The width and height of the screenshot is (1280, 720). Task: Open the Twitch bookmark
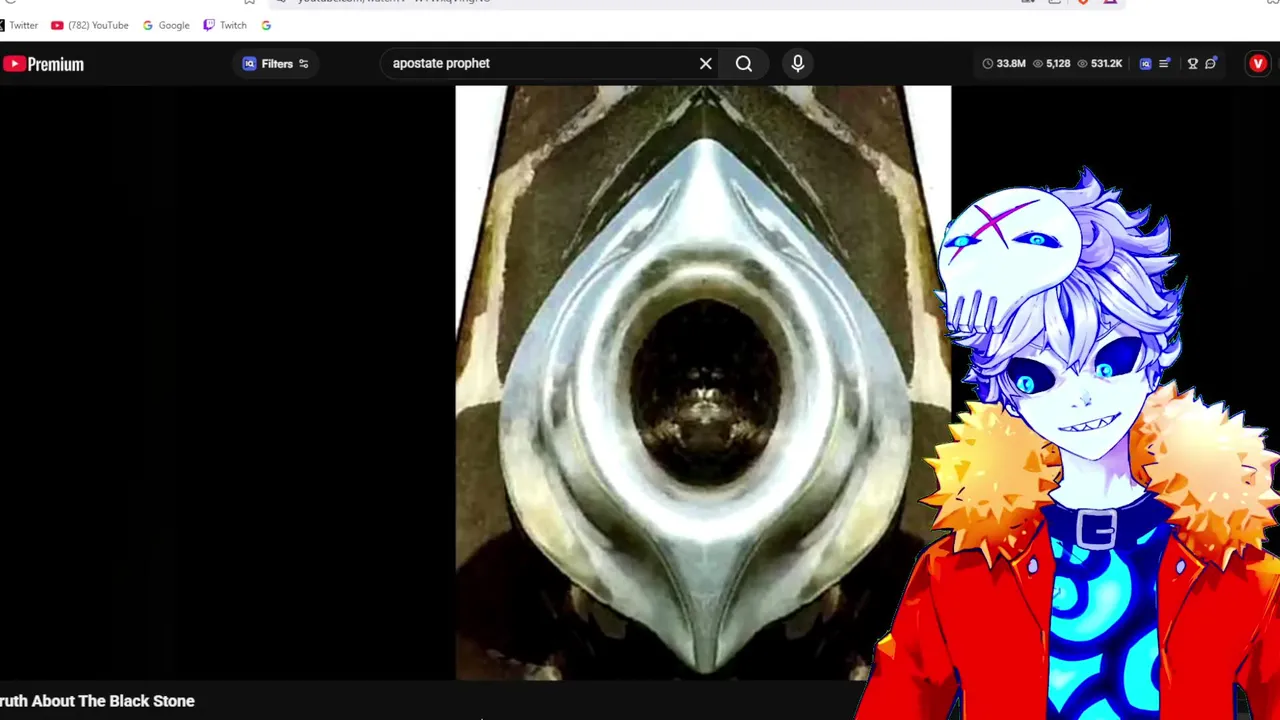click(225, 25)
